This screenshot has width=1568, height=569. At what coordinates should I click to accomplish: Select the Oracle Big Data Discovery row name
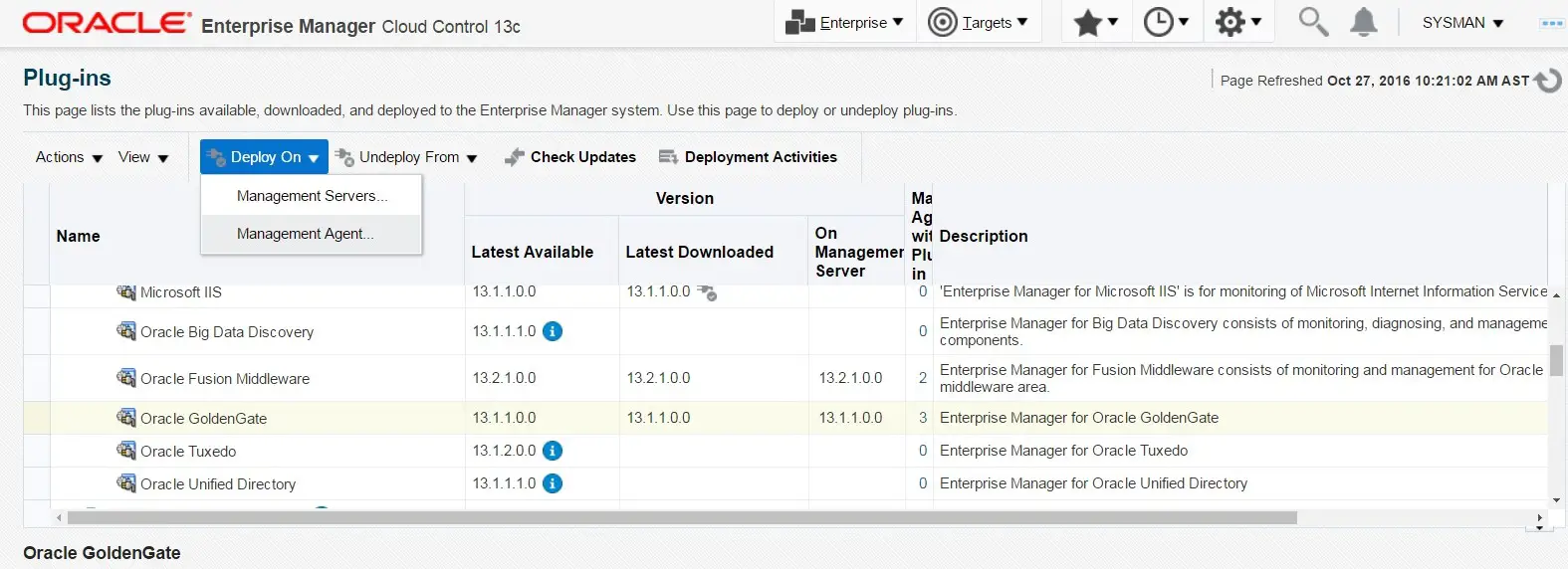pyautogui.click(x=227, y=332)
